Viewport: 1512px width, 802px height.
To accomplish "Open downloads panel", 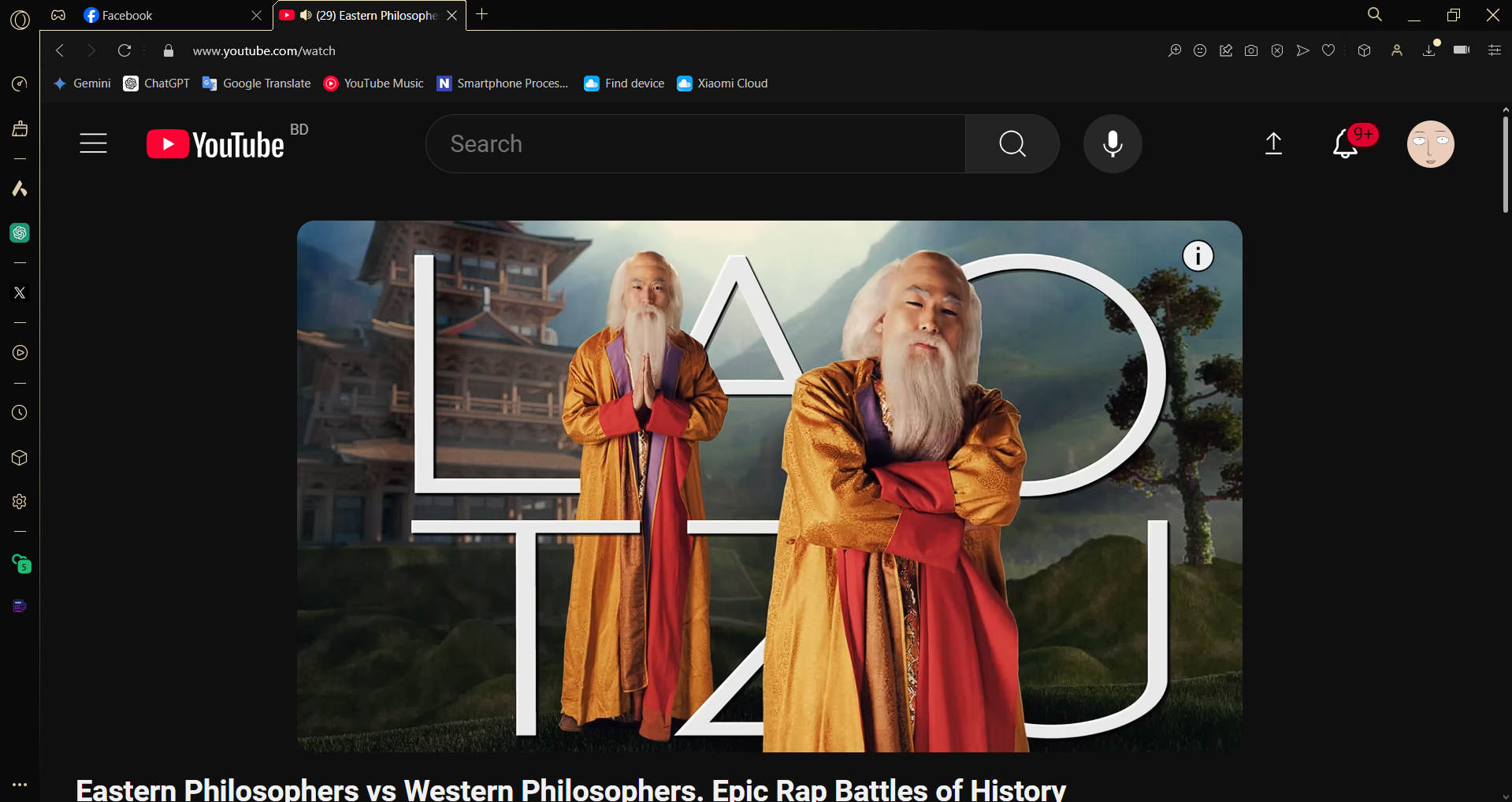I will coord(1430,50).
